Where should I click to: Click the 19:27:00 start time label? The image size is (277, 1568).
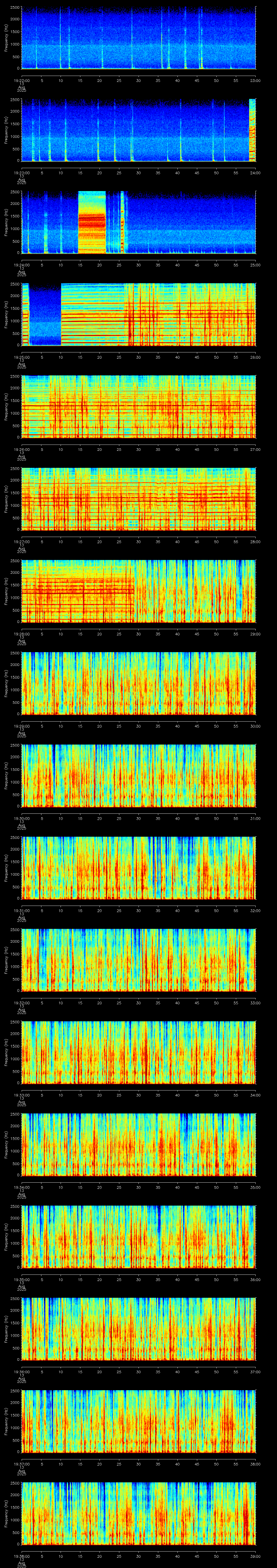pyautogui.click(x=21, y=542)
